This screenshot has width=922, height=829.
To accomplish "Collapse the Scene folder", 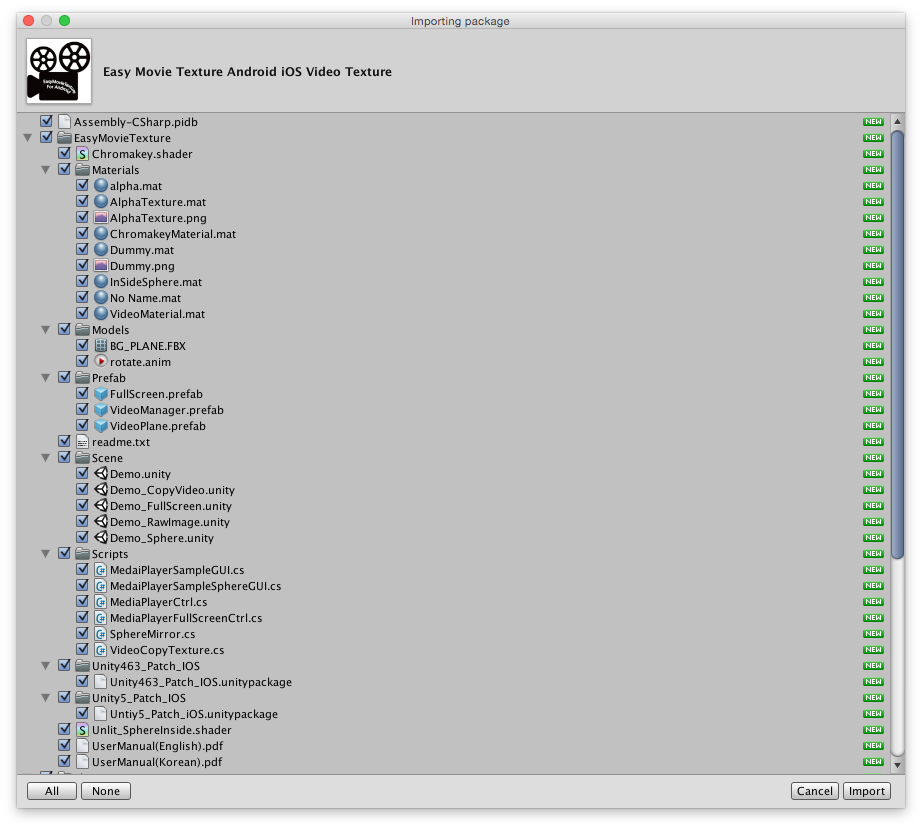I will tap(45, 458).
